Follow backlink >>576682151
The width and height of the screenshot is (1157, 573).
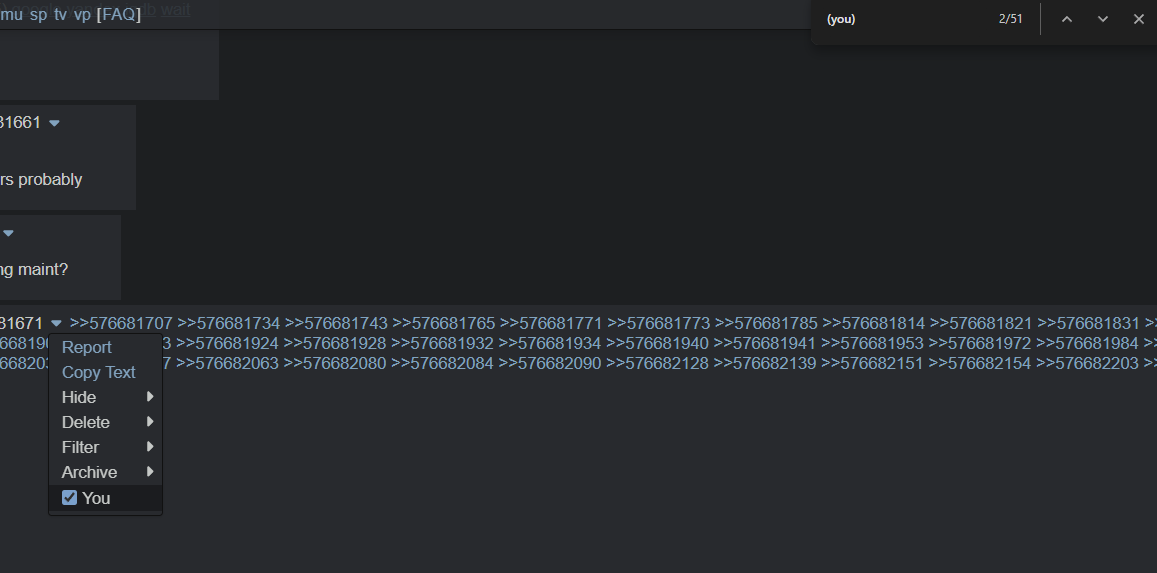tap(872, 364)
